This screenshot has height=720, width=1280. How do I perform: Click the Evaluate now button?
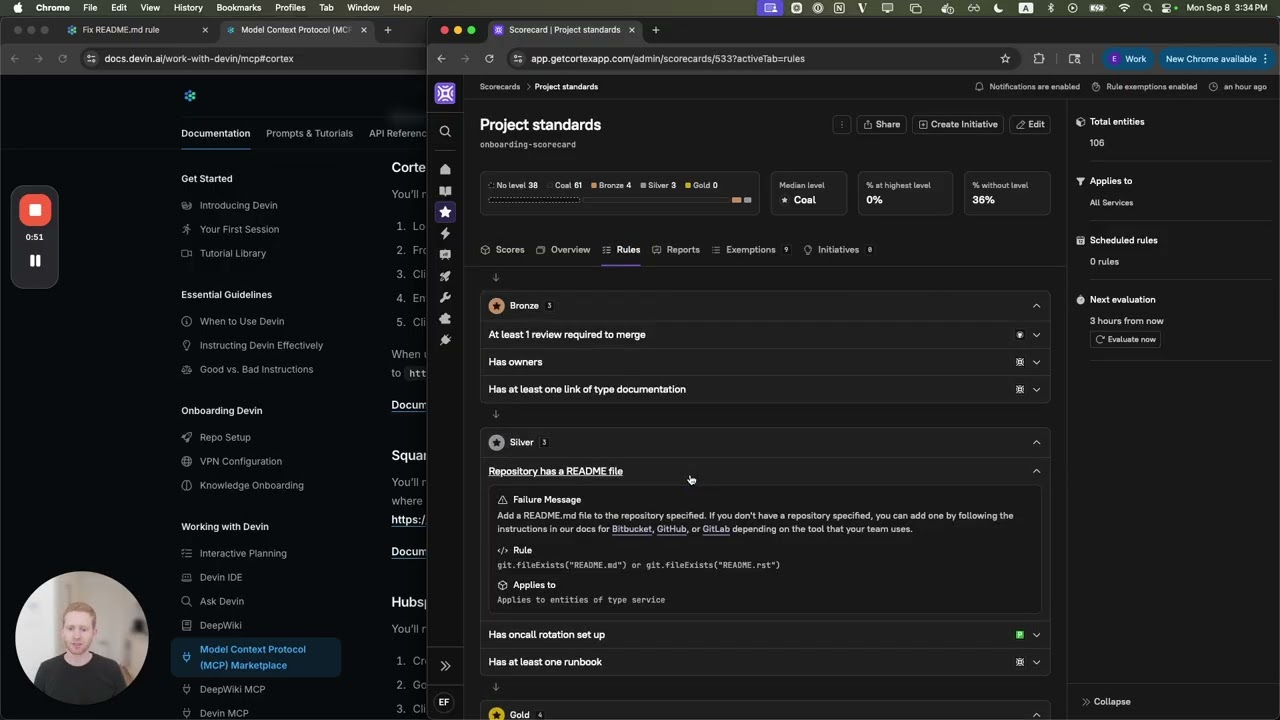[1126, 340]
